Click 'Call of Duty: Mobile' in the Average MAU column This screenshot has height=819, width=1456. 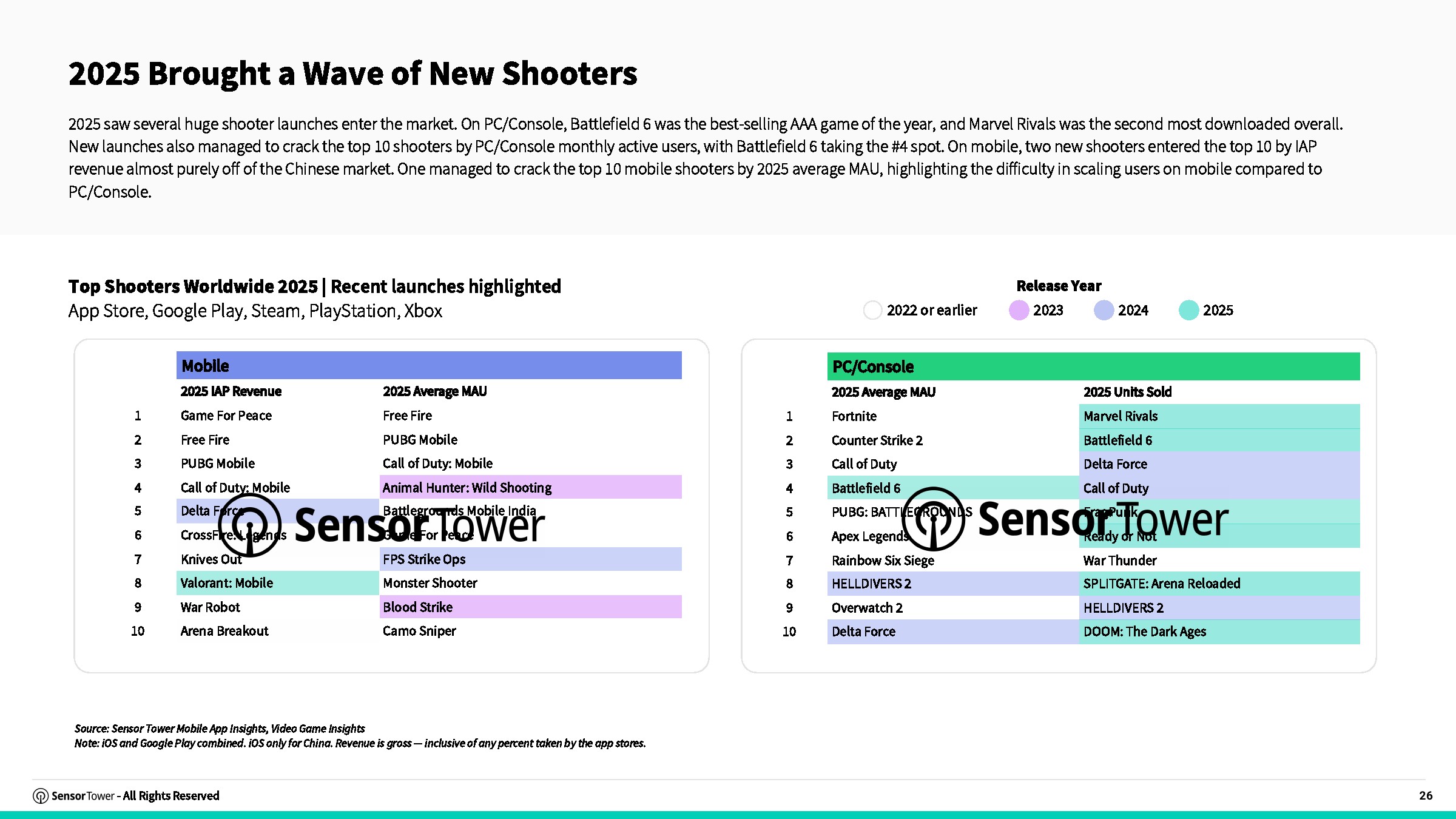tap(437, 463)
